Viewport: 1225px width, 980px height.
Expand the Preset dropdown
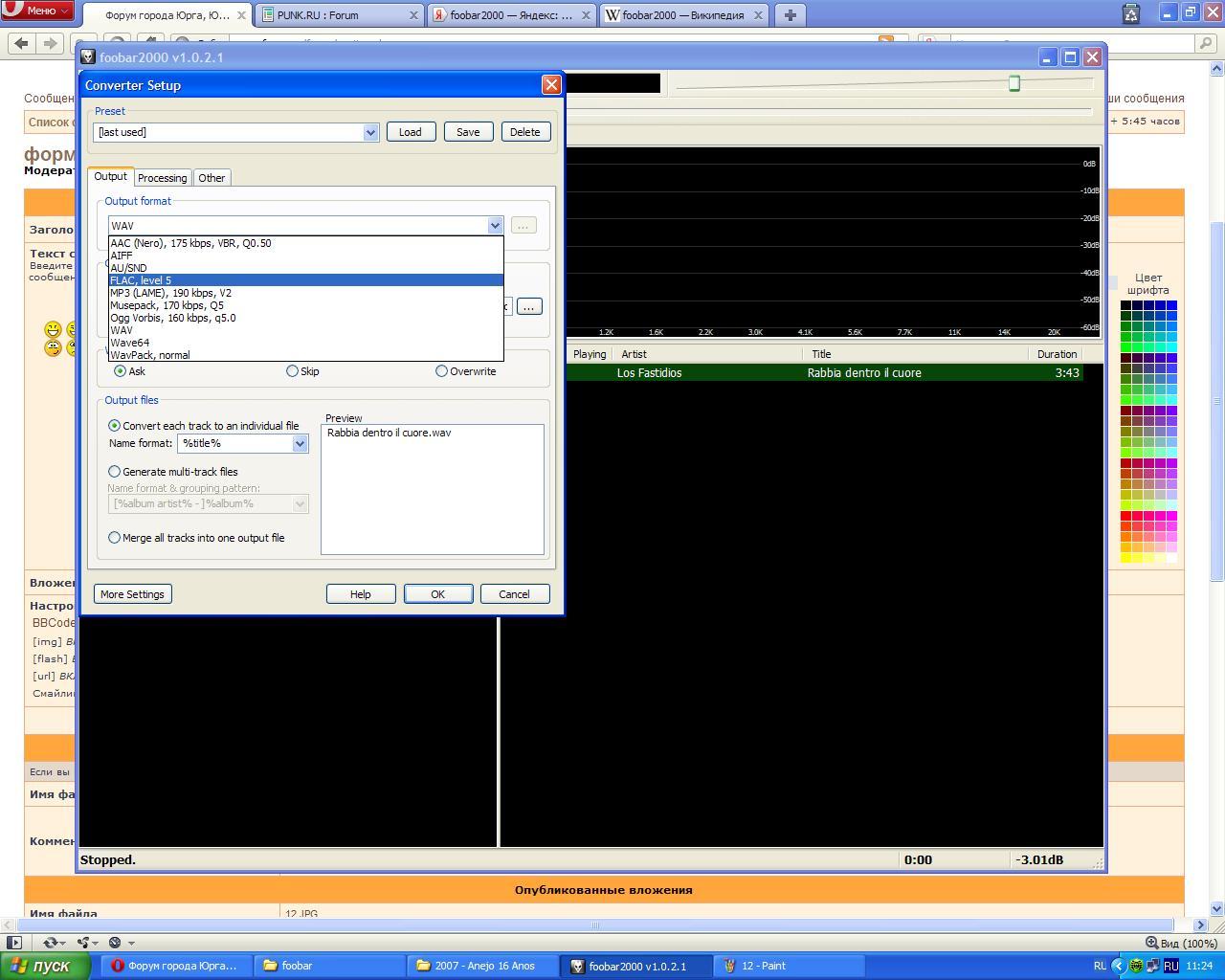370,132
